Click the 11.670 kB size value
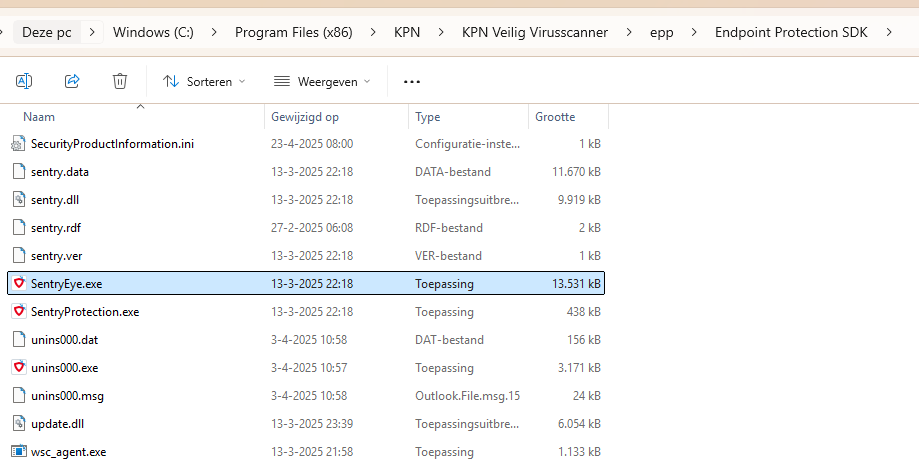Image resolution: width=919 pixels, height=465 pixels. [x=576, y=172]
